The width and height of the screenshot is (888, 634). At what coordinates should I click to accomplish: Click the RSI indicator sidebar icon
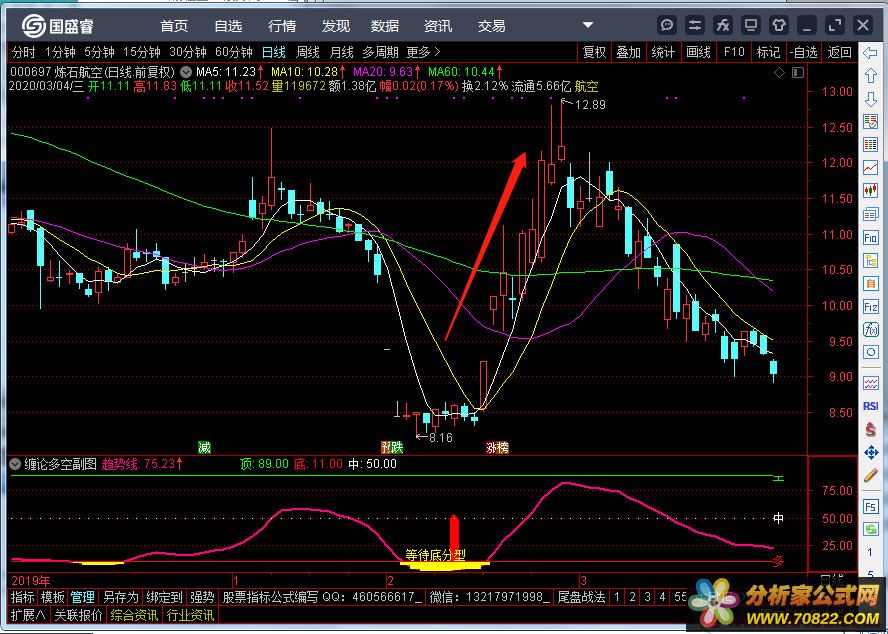pos(870,407)
